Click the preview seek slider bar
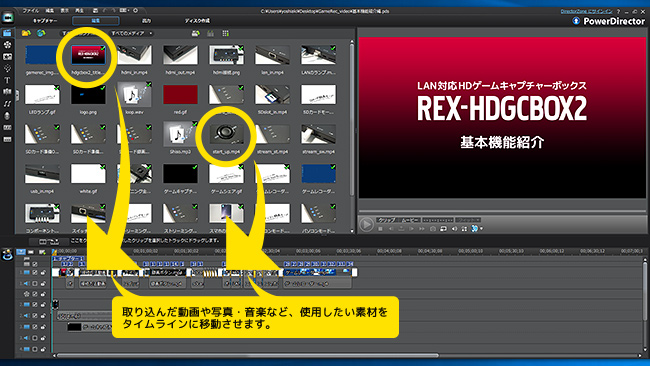 [x=502, y=211]
